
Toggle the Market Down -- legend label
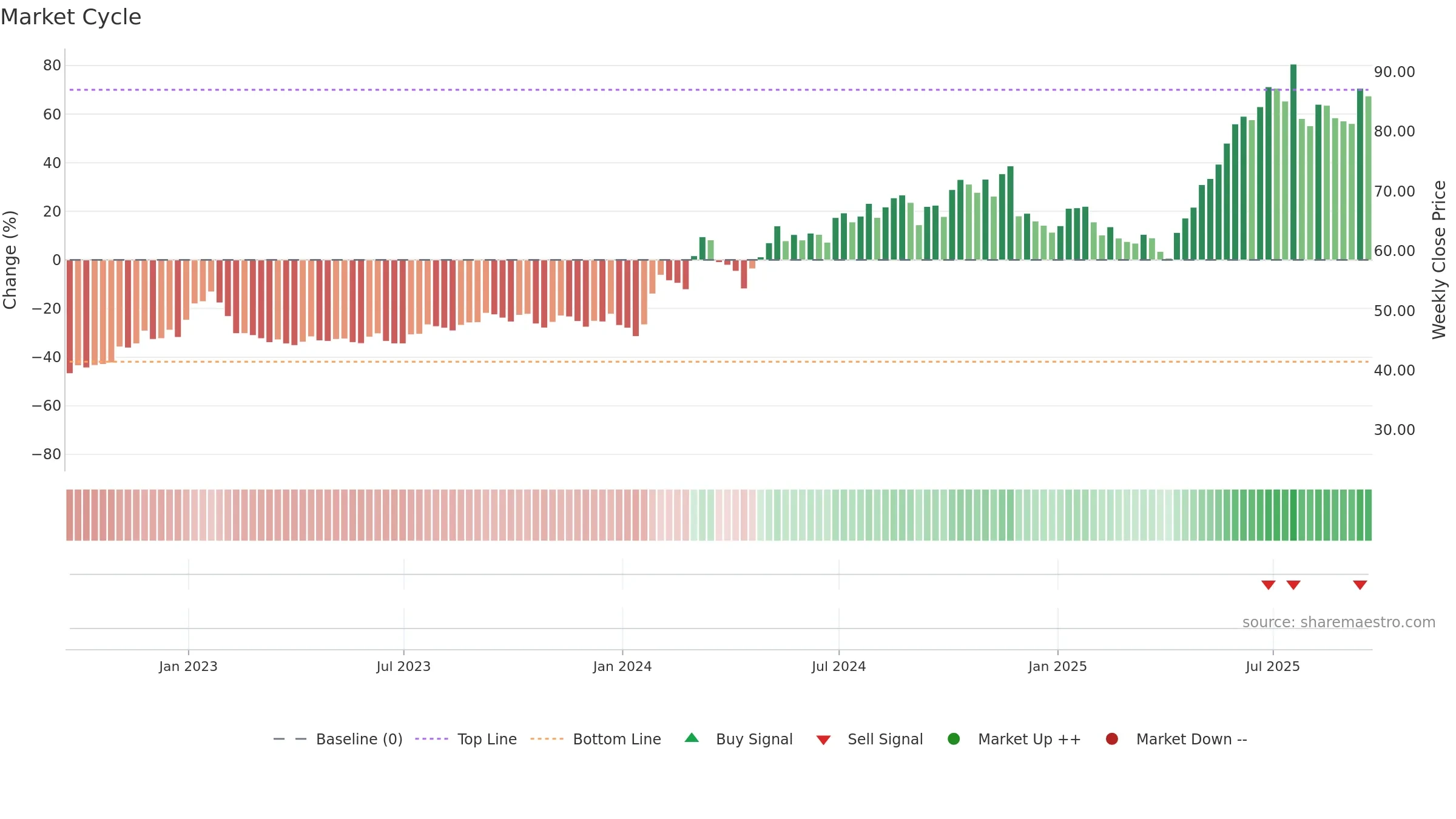pos(1191,739)
